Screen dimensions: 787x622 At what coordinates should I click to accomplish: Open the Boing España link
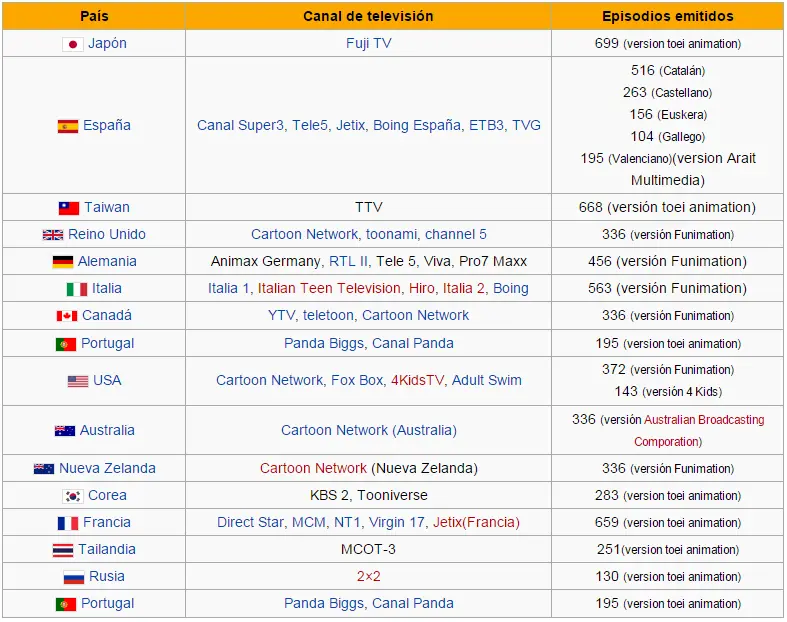coord(417,126)
